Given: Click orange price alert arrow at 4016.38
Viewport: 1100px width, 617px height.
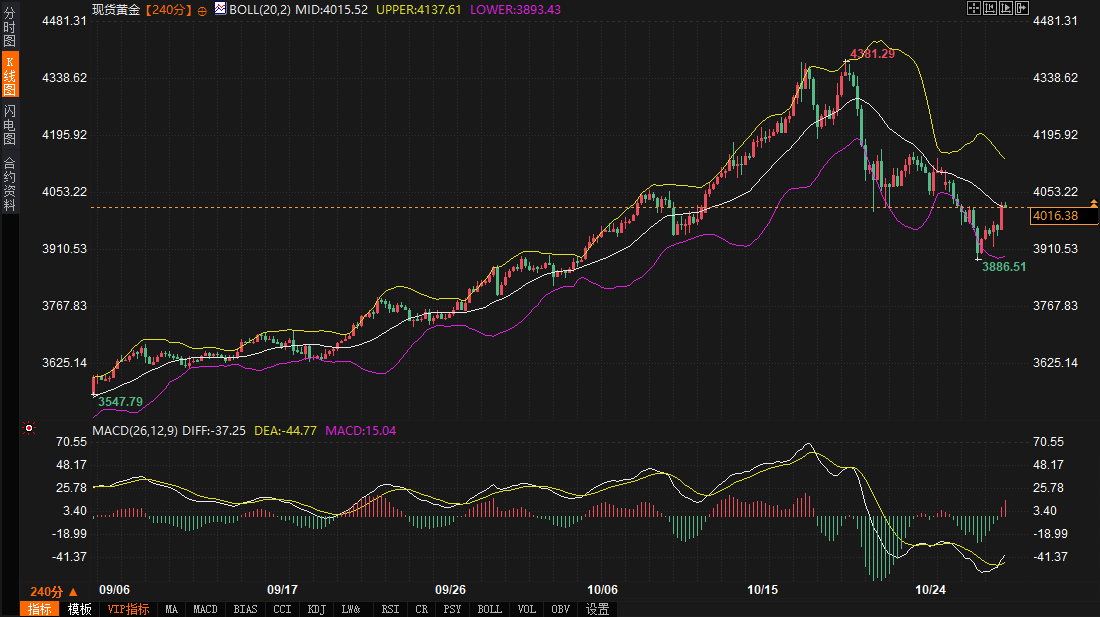Looking at the screenshot, I should 1094,203.
